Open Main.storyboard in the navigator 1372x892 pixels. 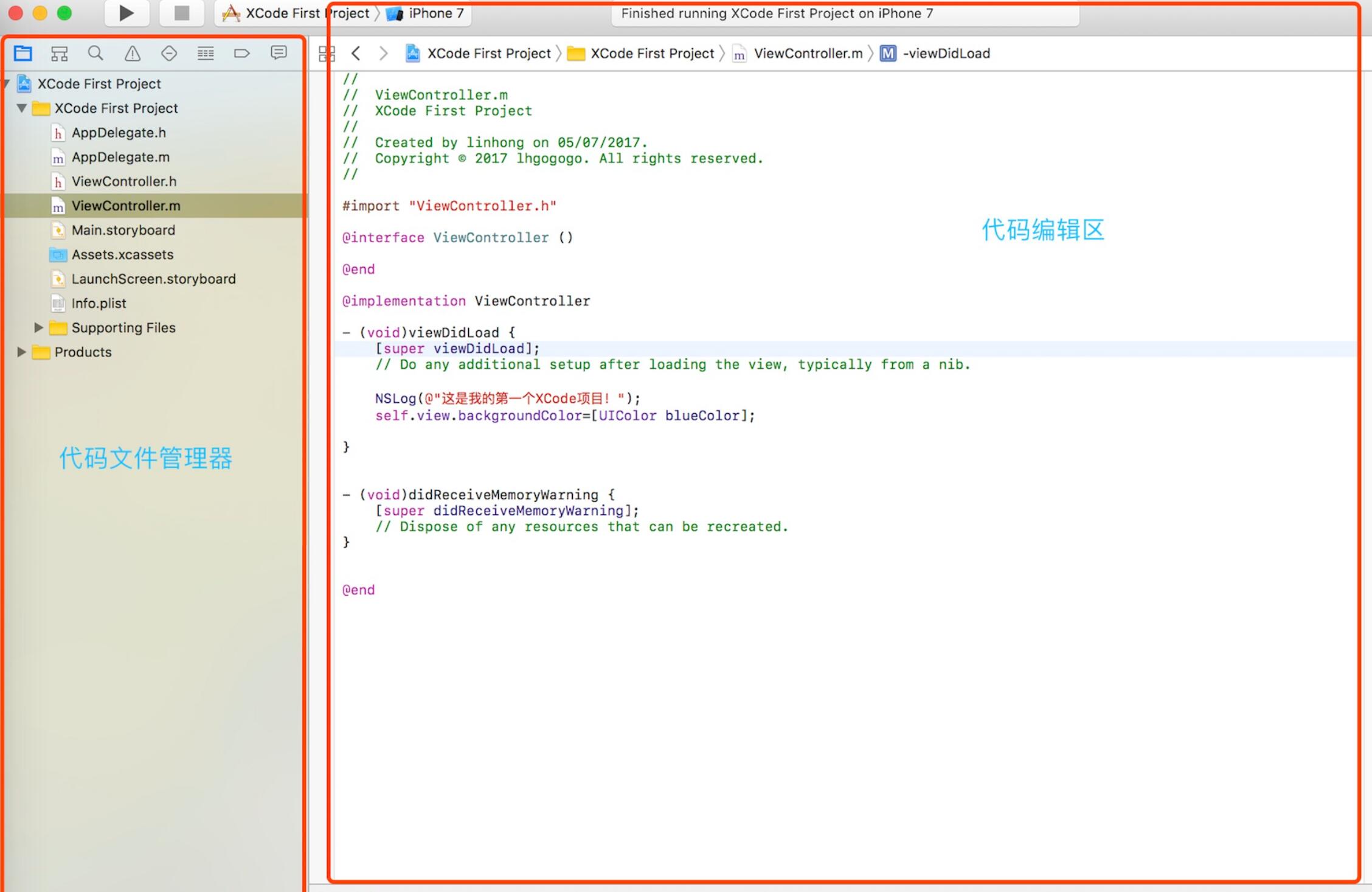pos(123,230)
